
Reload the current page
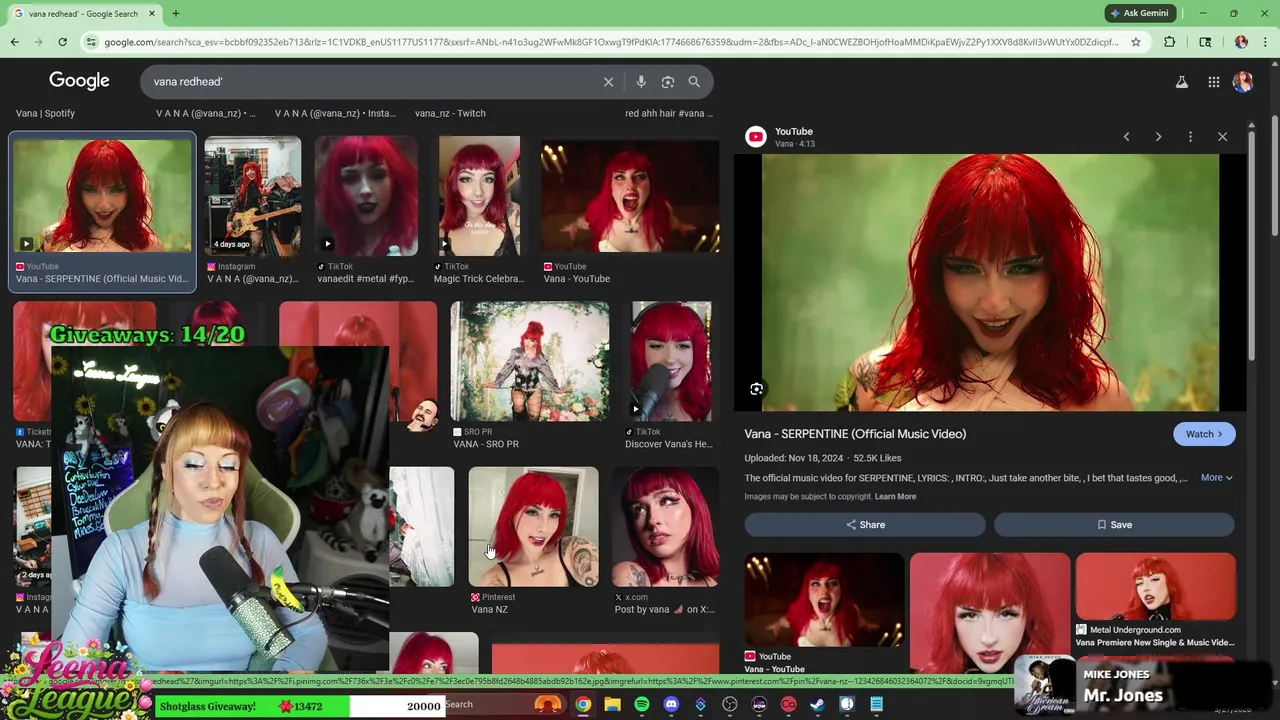pyautogui.click(x=62, y=42)
